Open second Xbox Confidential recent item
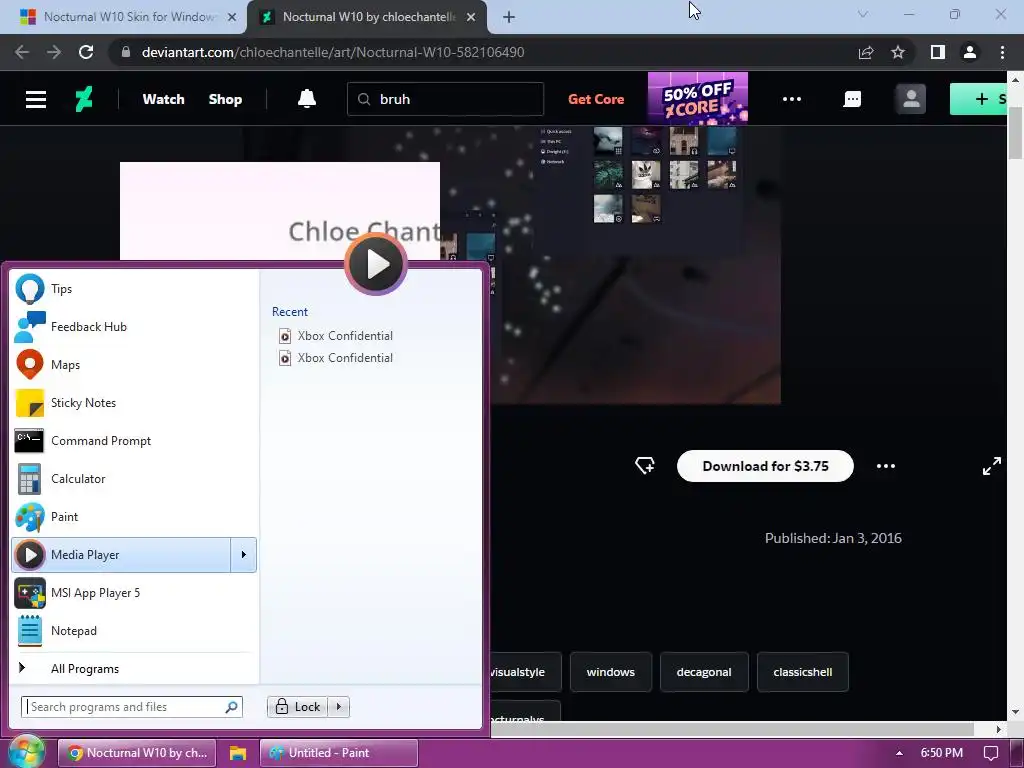The width and height of the screenshot is (1024, 768). coord(336,358)
